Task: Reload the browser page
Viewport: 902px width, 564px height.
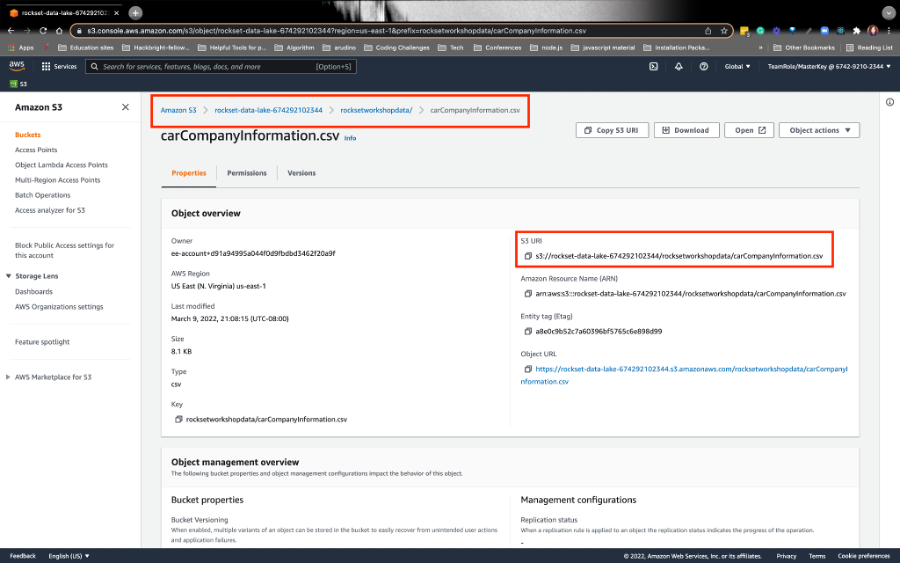Action: 43,31
